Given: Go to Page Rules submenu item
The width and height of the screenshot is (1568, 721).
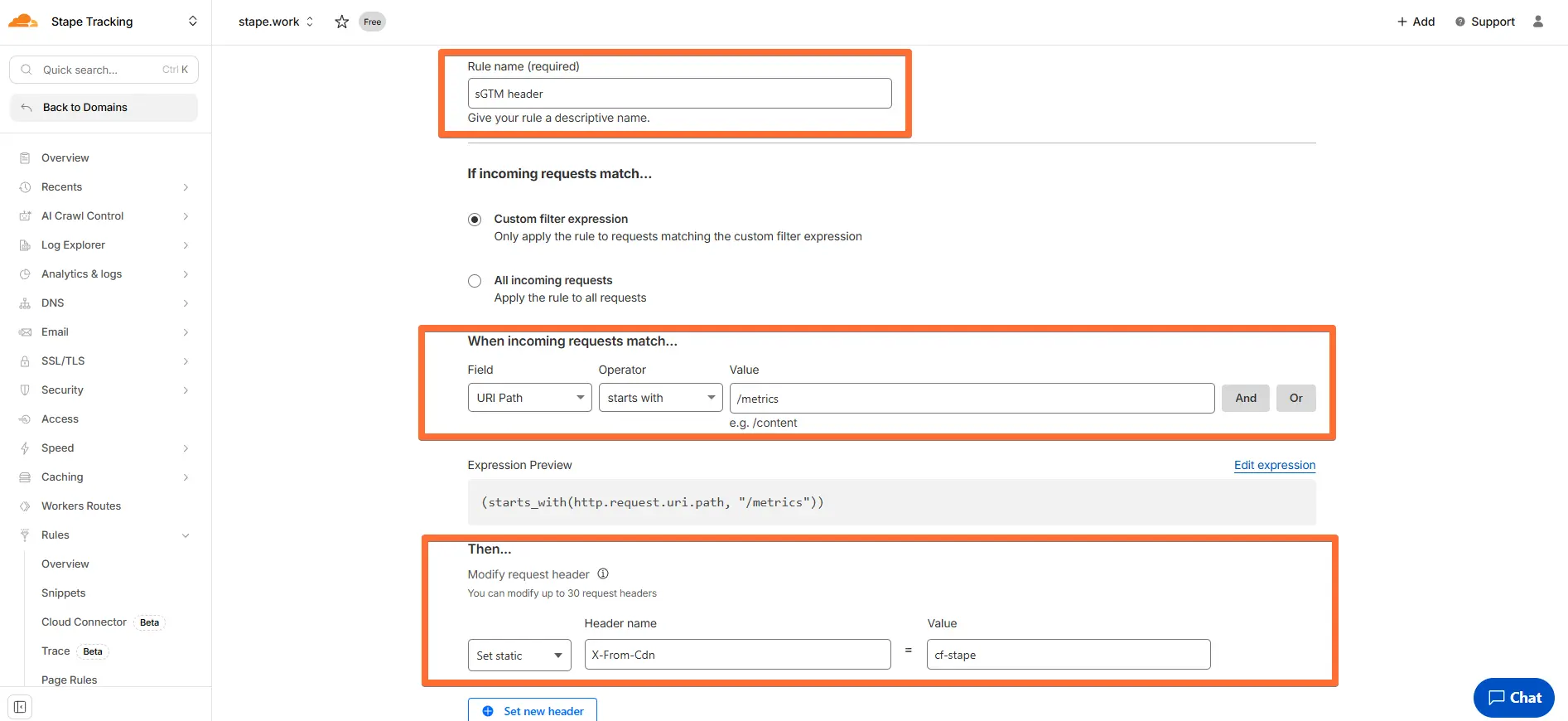Looking at the screenshot, I should click(x=70, y=680).
